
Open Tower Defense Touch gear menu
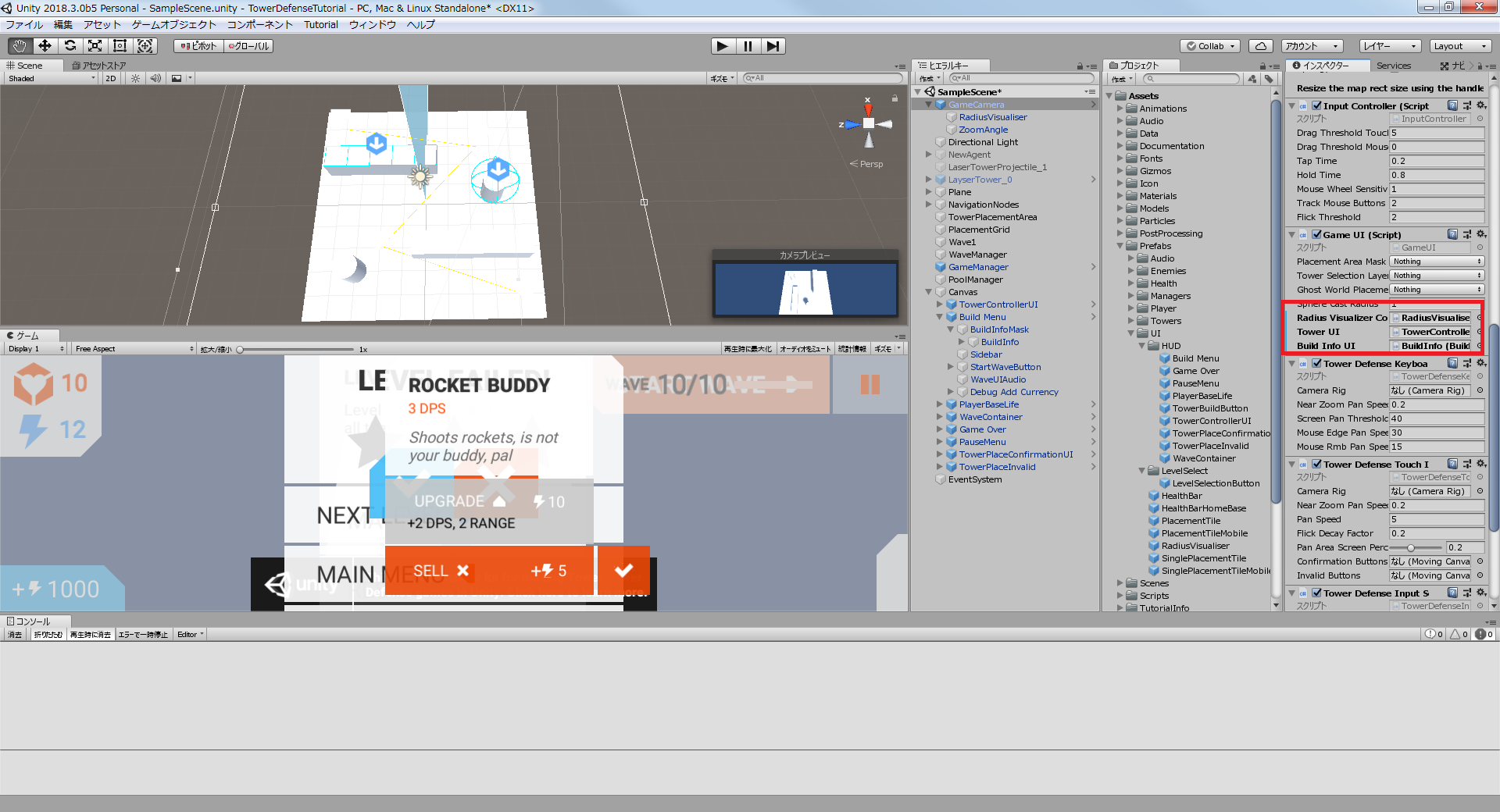pos(1480,464)
